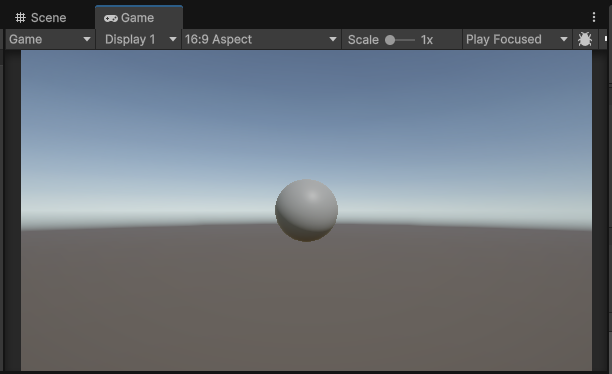Open the Game view type dropdown
612x374 pixels.
(x=50, y=39)
